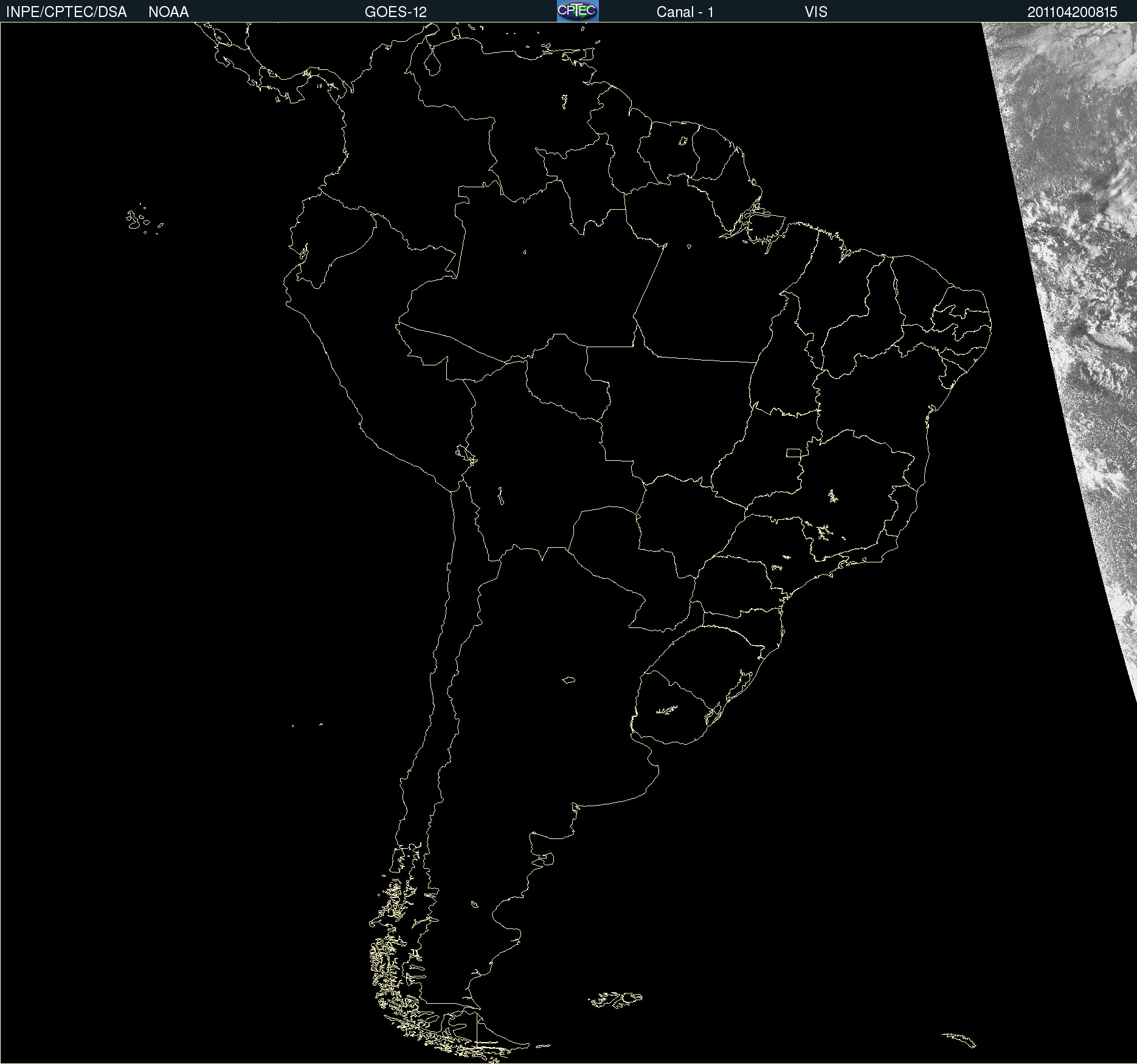
Task: Click the CPTEC logo in header
Action: (578, 11)
